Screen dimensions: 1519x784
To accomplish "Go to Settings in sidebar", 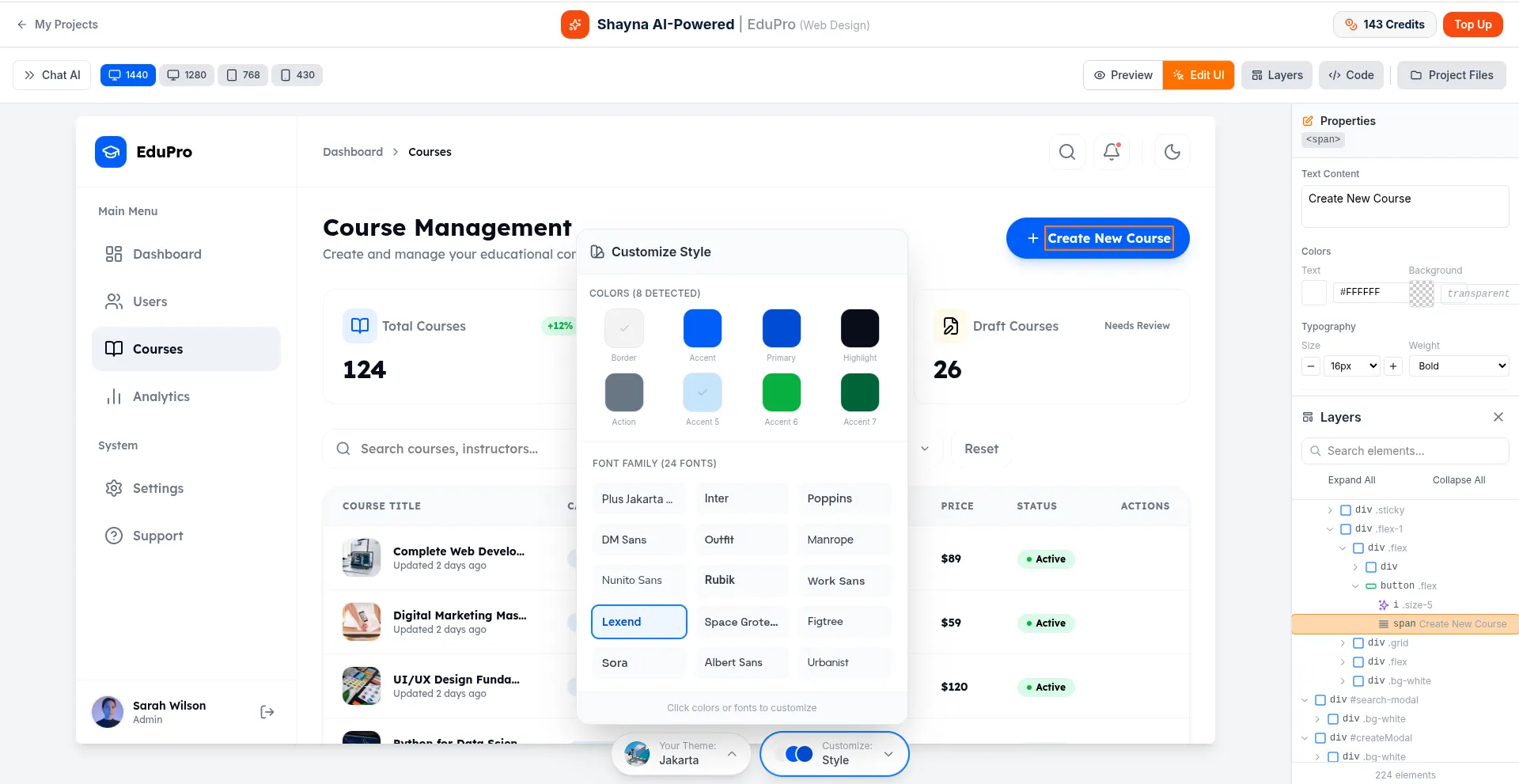I will (157, 488).
